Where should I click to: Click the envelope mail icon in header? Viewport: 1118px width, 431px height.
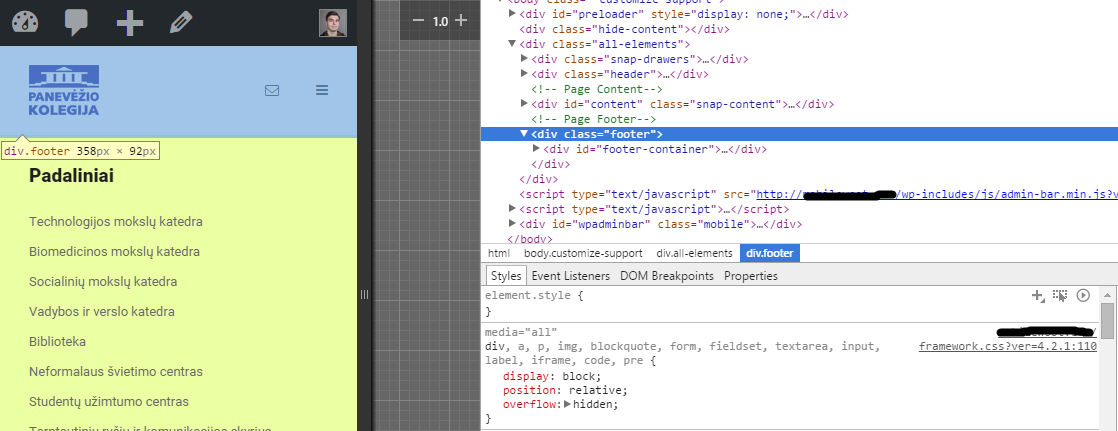(x=272, y=91)
